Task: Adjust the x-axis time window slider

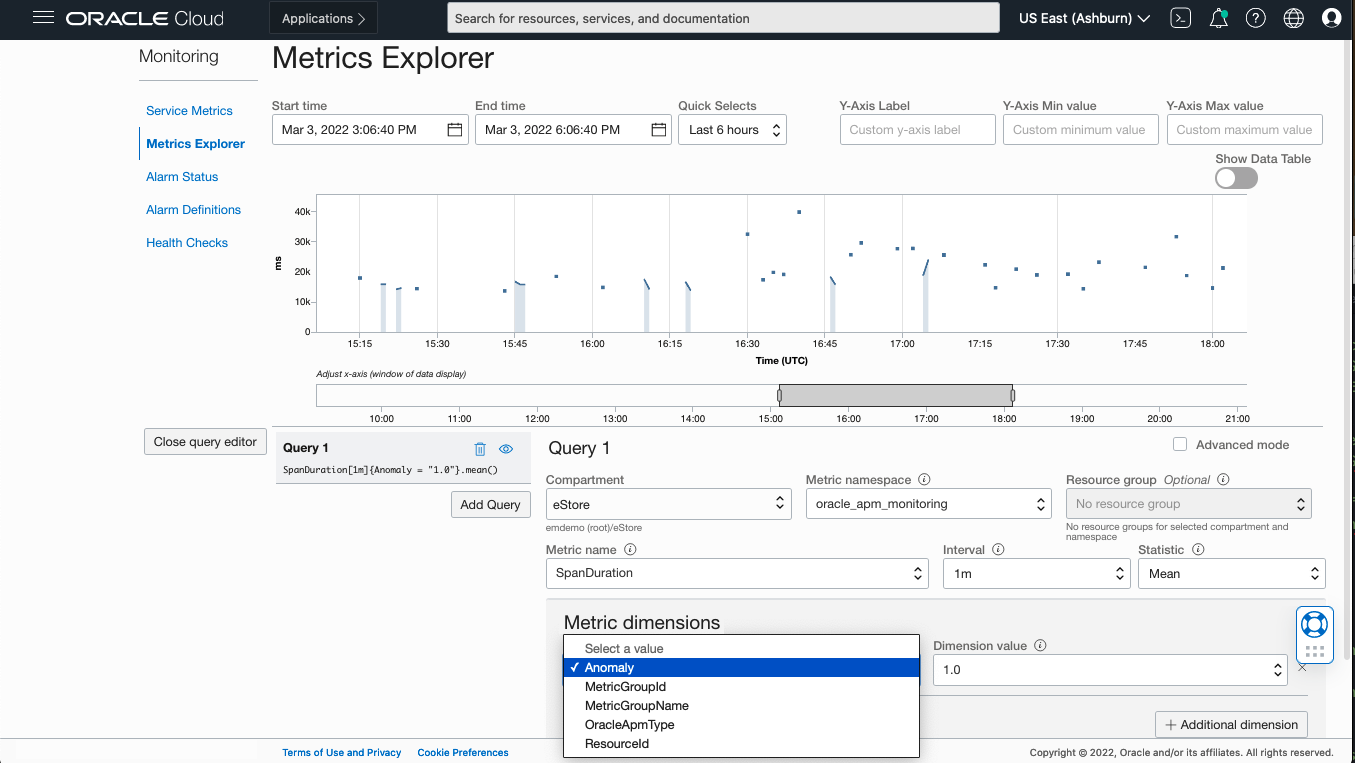Action: (895, 394)
